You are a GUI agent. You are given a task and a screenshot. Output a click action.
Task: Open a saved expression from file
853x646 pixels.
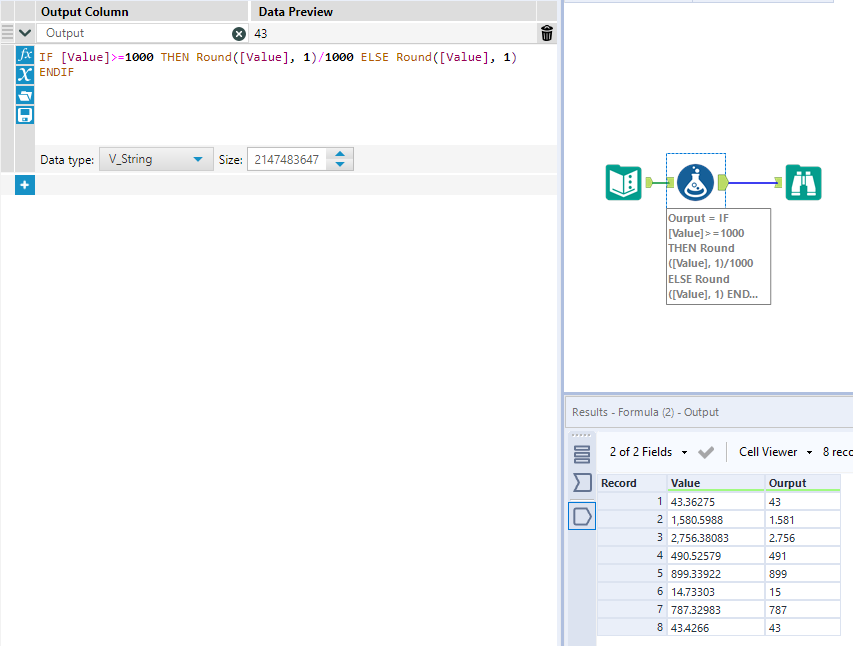25,95
